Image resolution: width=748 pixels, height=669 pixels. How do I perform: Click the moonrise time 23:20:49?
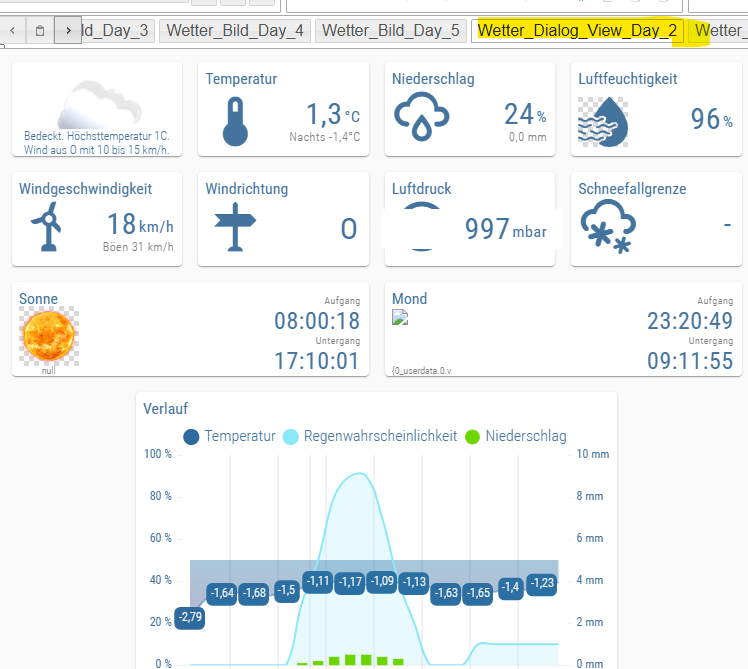coord(690,321)
